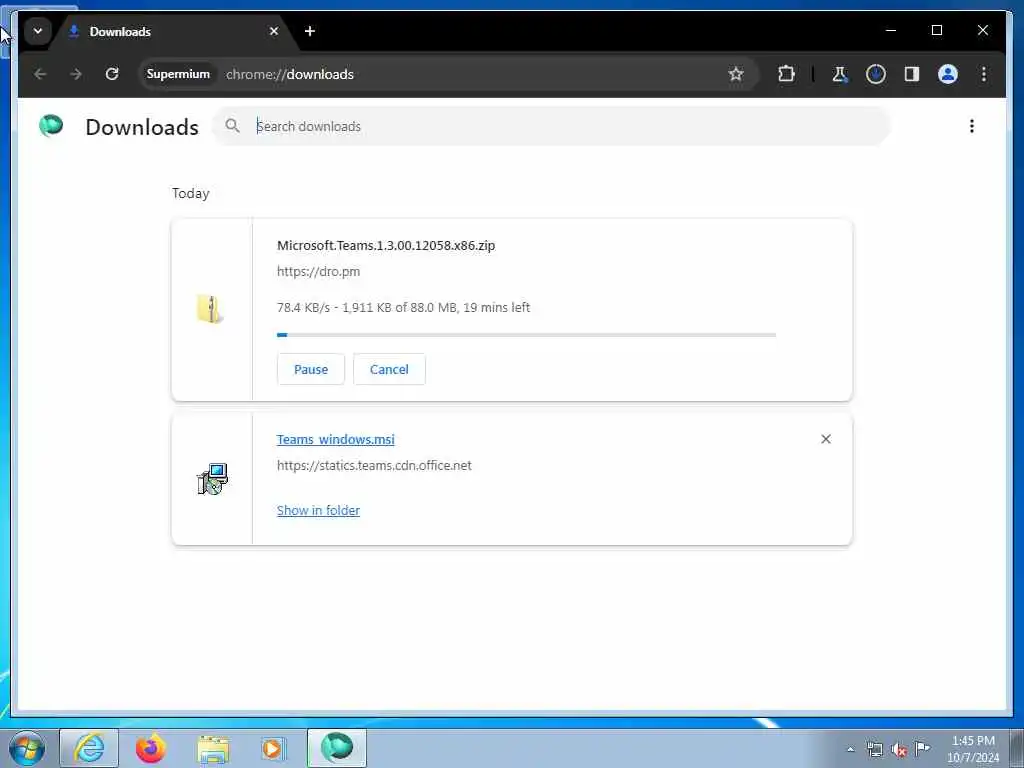Screen dimensions: 1024x768
Task: Click the Supermium site info chip
Action: pos(178,74)
